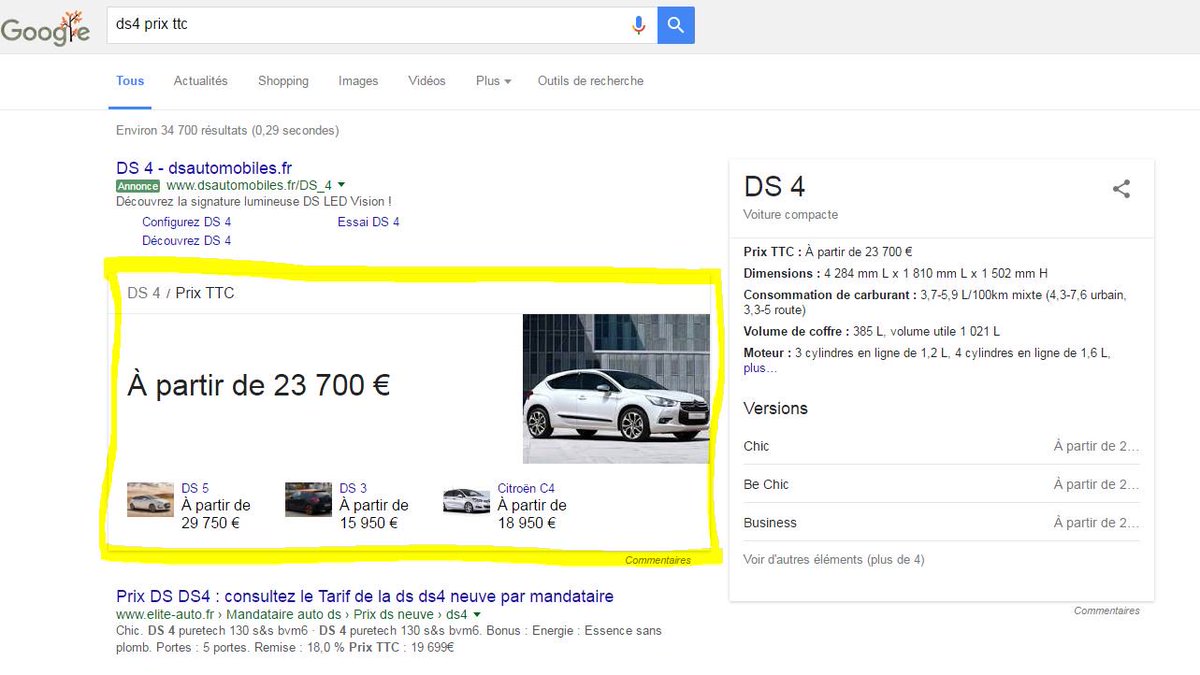1200x675 pixels.
Task: Expand the motor details with plus… link
Action: click(x=760, y=368)
